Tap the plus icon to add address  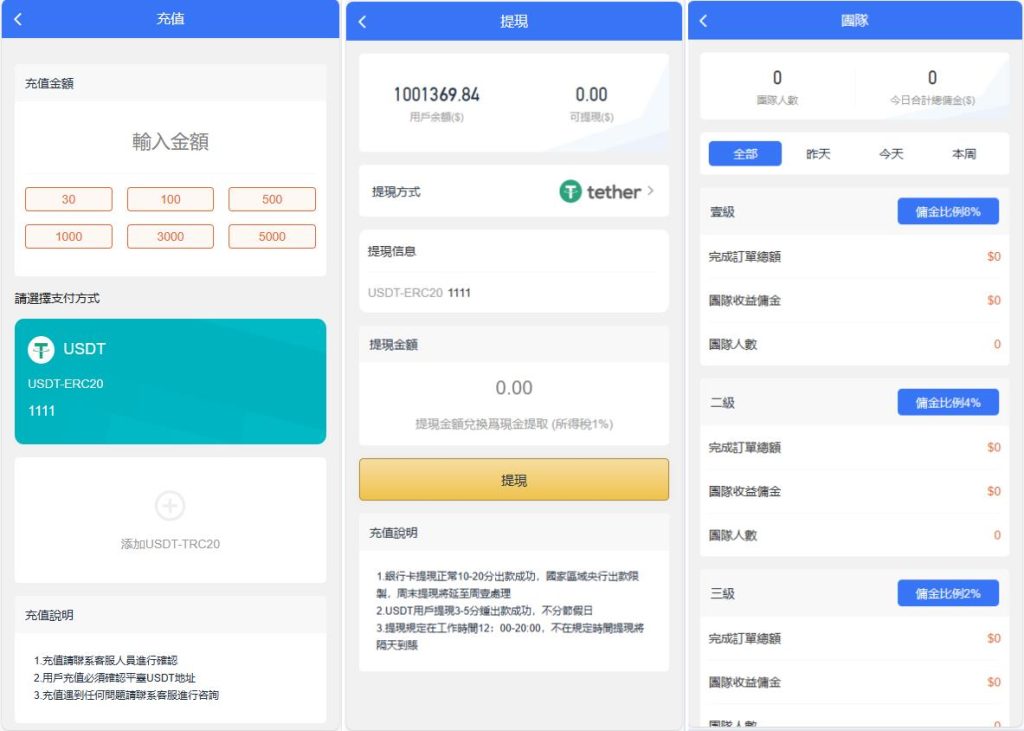coord(170,506)
